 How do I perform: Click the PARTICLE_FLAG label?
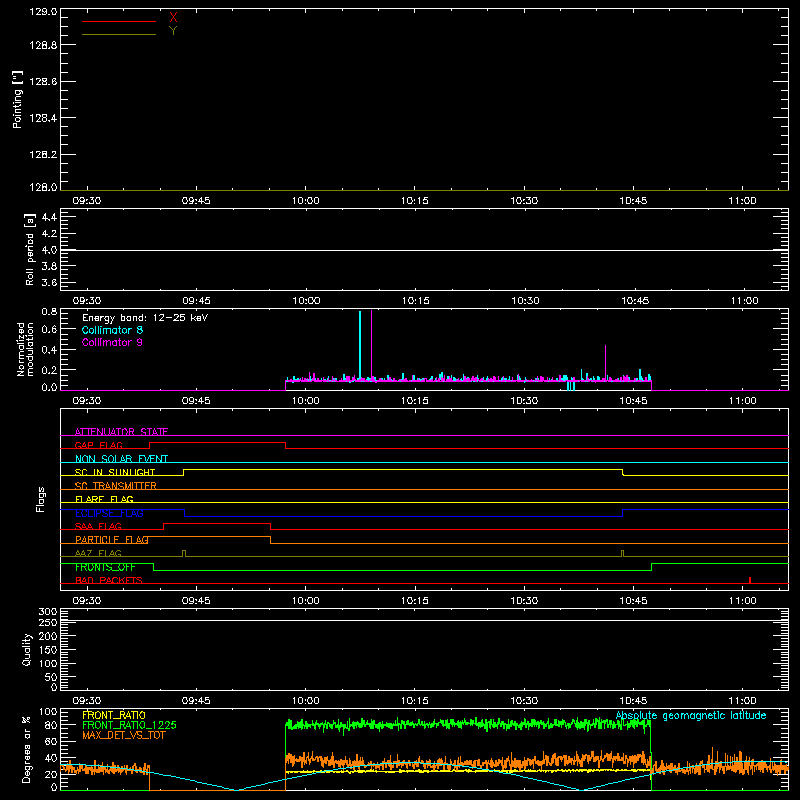coord(112,539)
